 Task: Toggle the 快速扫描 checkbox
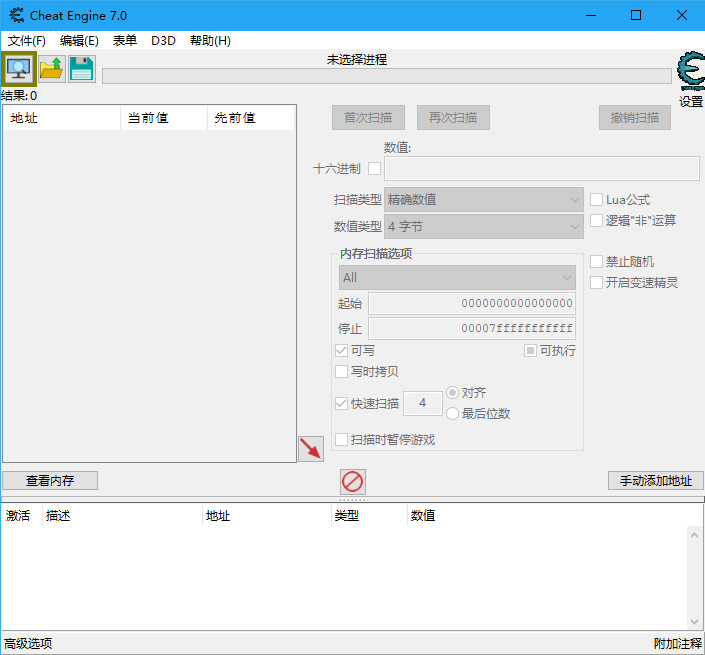coord(341,403)
